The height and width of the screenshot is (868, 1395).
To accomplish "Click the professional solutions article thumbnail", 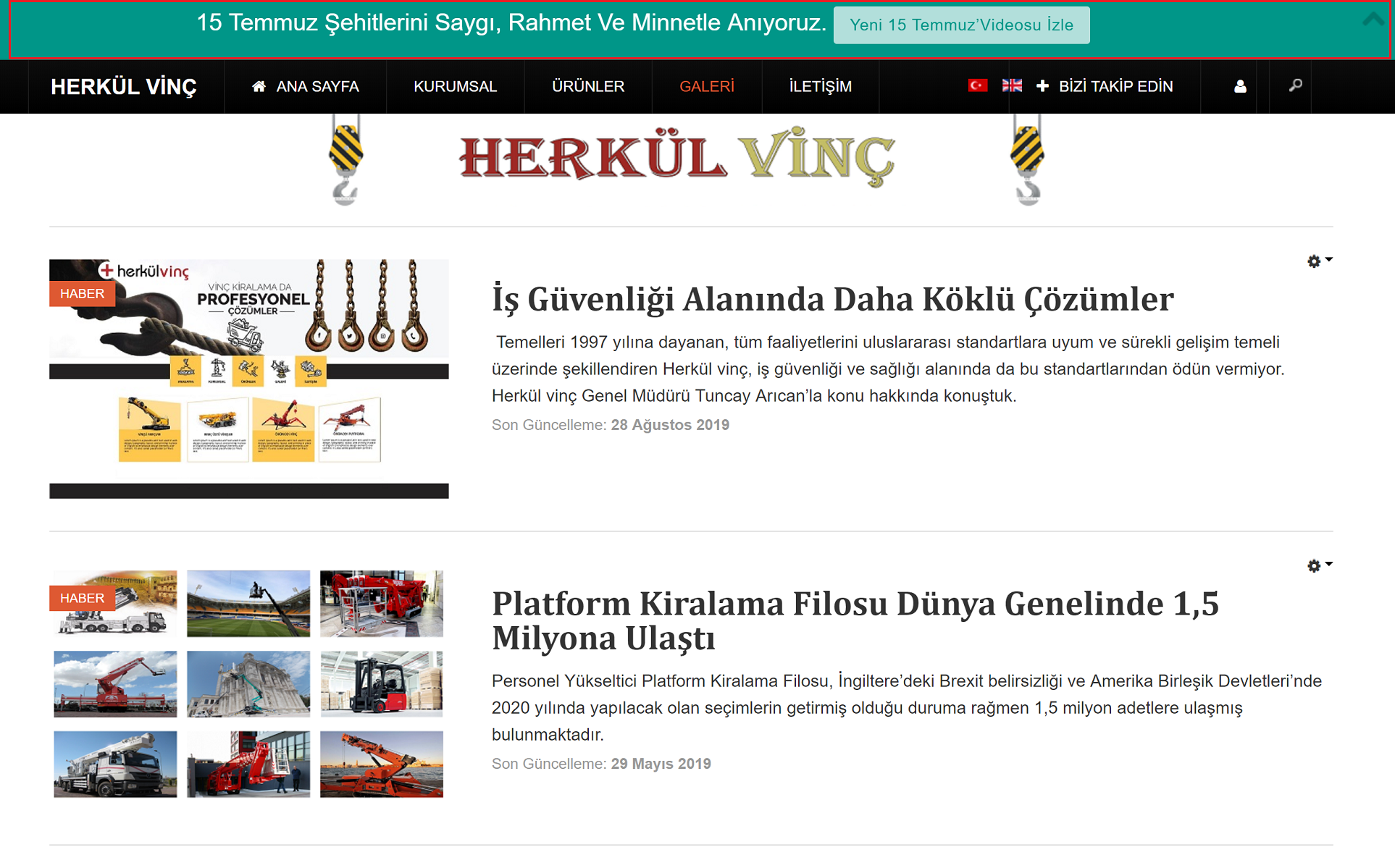I will pyautogui.click(x=248, y=379).
